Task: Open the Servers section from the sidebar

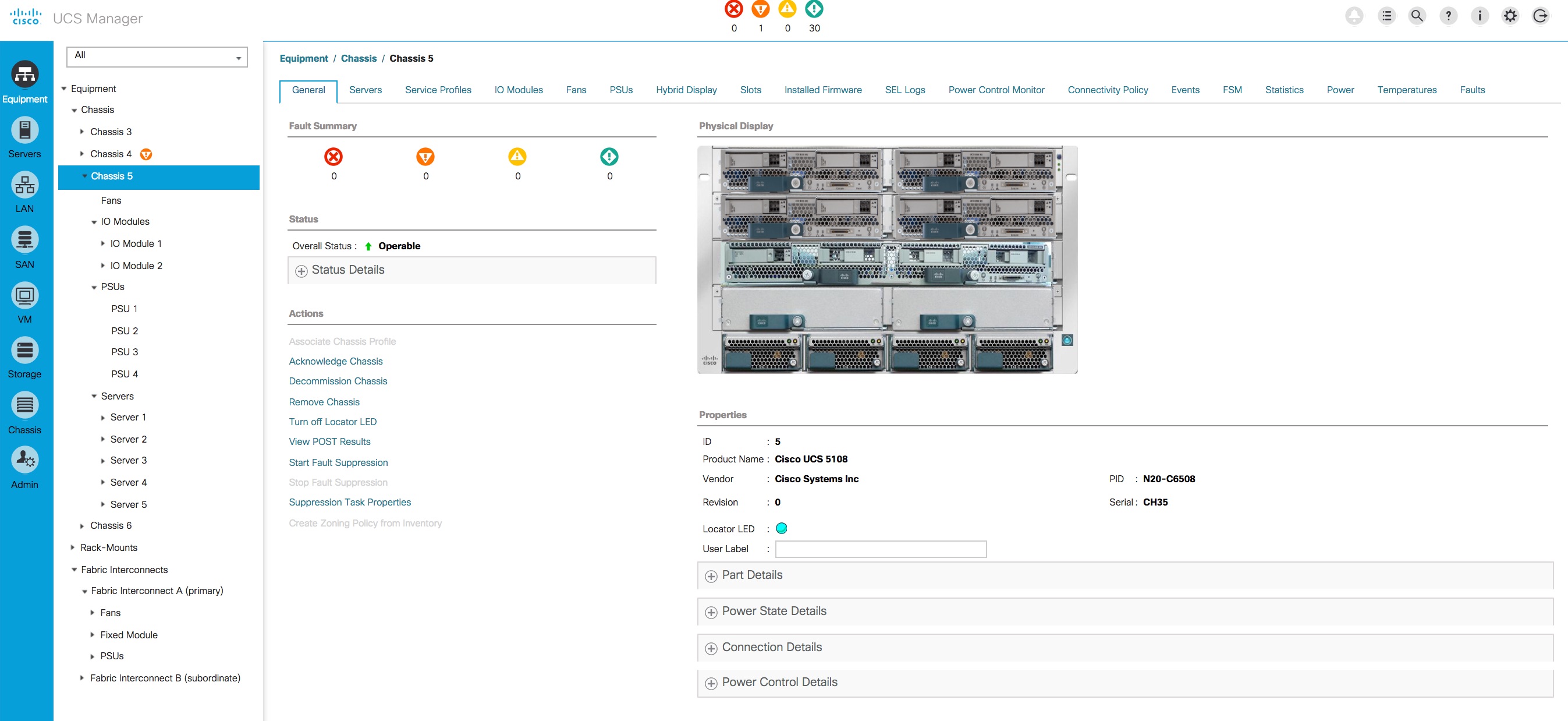Action: [x=25, y=135]
